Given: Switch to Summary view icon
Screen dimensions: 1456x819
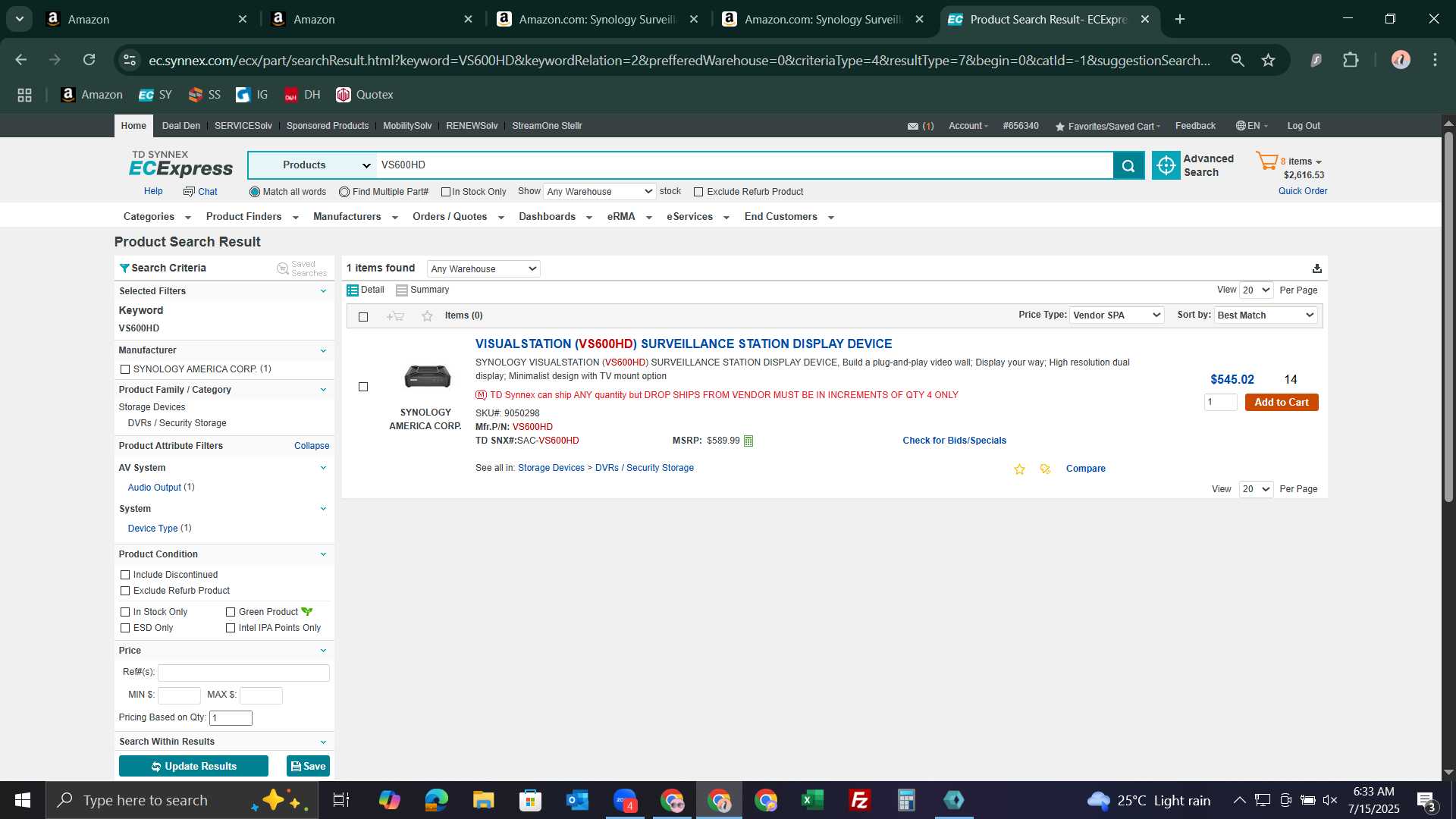Looking at the screenshot, I should (x=402, y=290).
